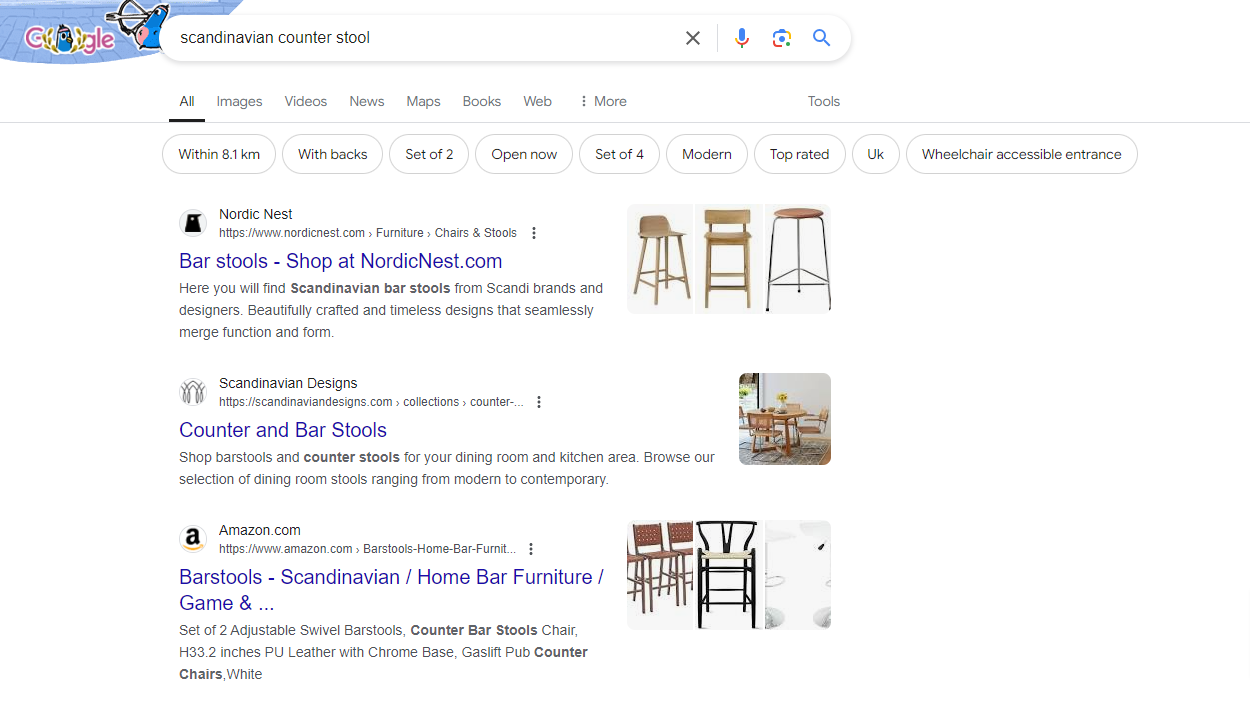Start voice search with microphone icon
This screenshot has width=1250, height=705.
coord(741,38)
